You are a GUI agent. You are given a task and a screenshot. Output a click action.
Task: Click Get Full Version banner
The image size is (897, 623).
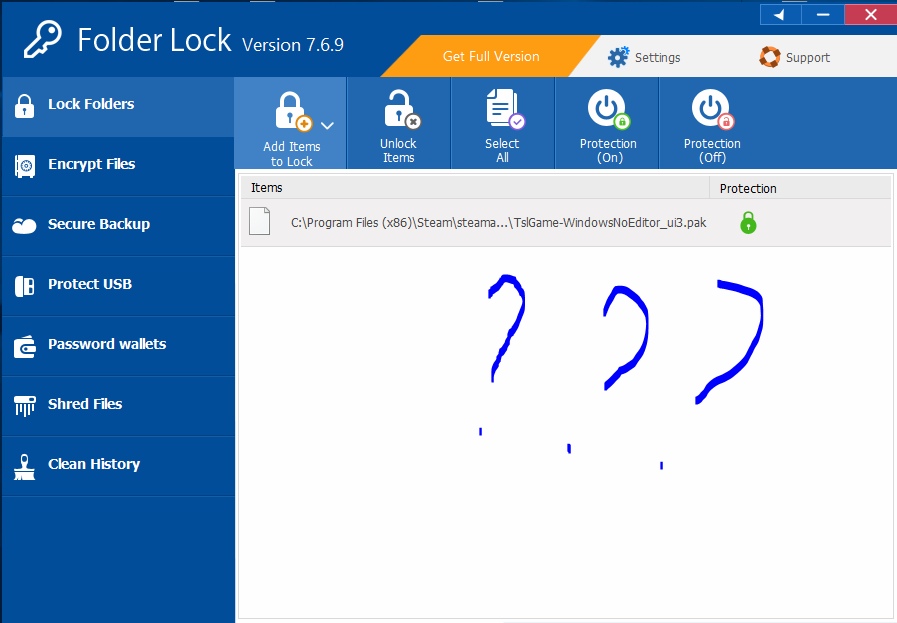point(491,56)
